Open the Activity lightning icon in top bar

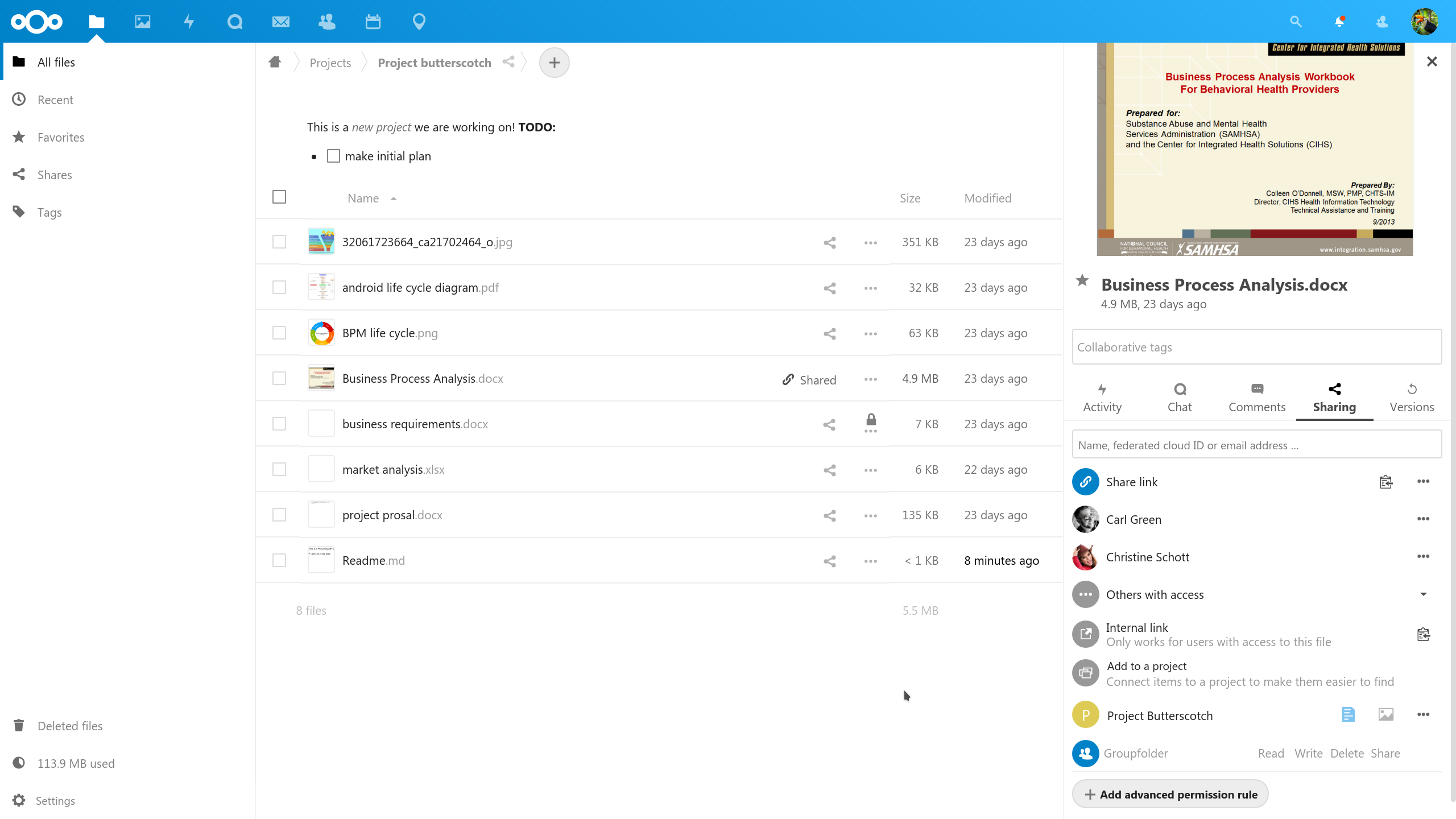tap(189, 22)
